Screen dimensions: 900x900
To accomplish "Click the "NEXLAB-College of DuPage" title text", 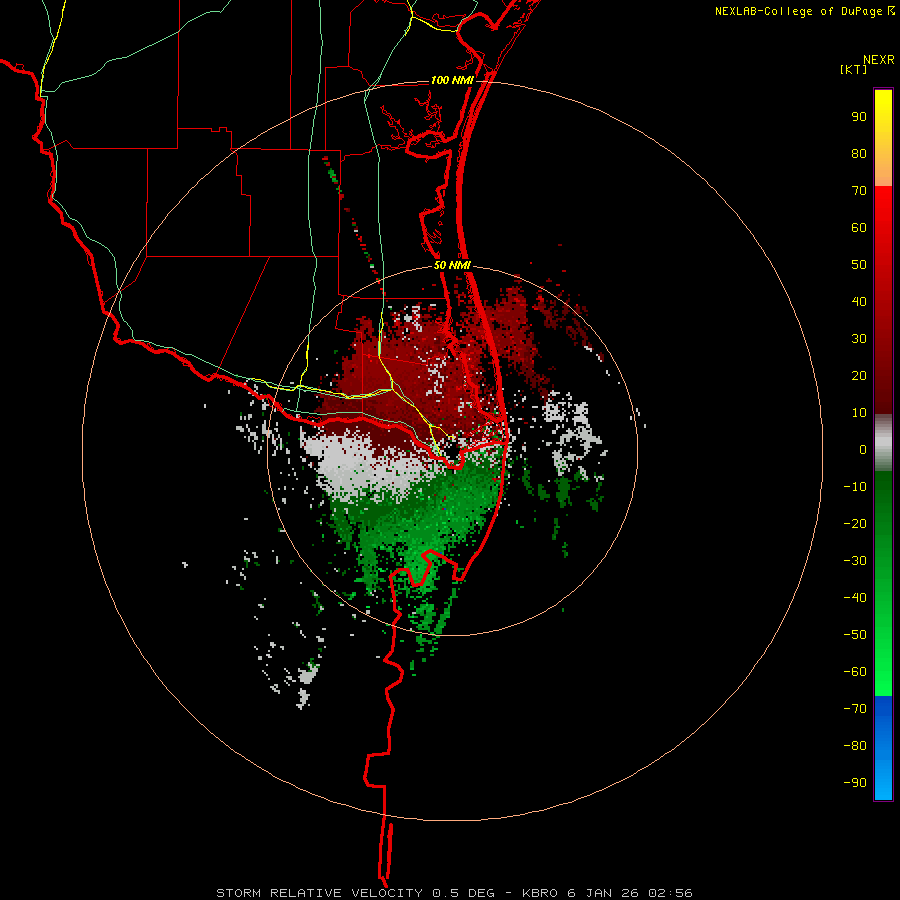I will [x=798, y=11].
